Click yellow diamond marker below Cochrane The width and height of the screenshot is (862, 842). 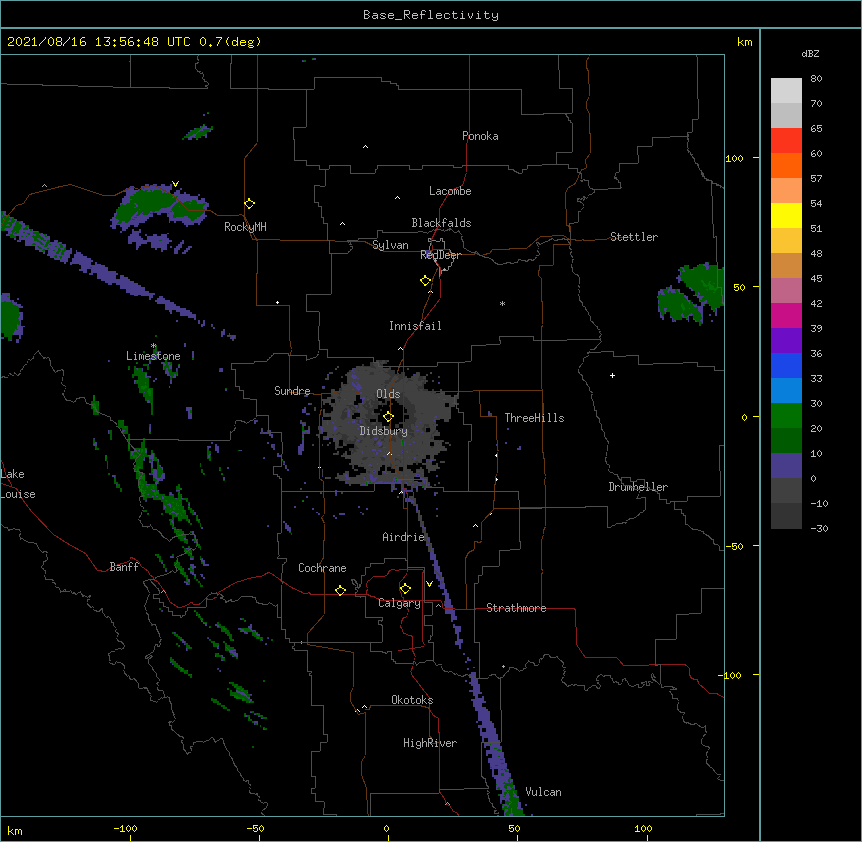(340, 591)
